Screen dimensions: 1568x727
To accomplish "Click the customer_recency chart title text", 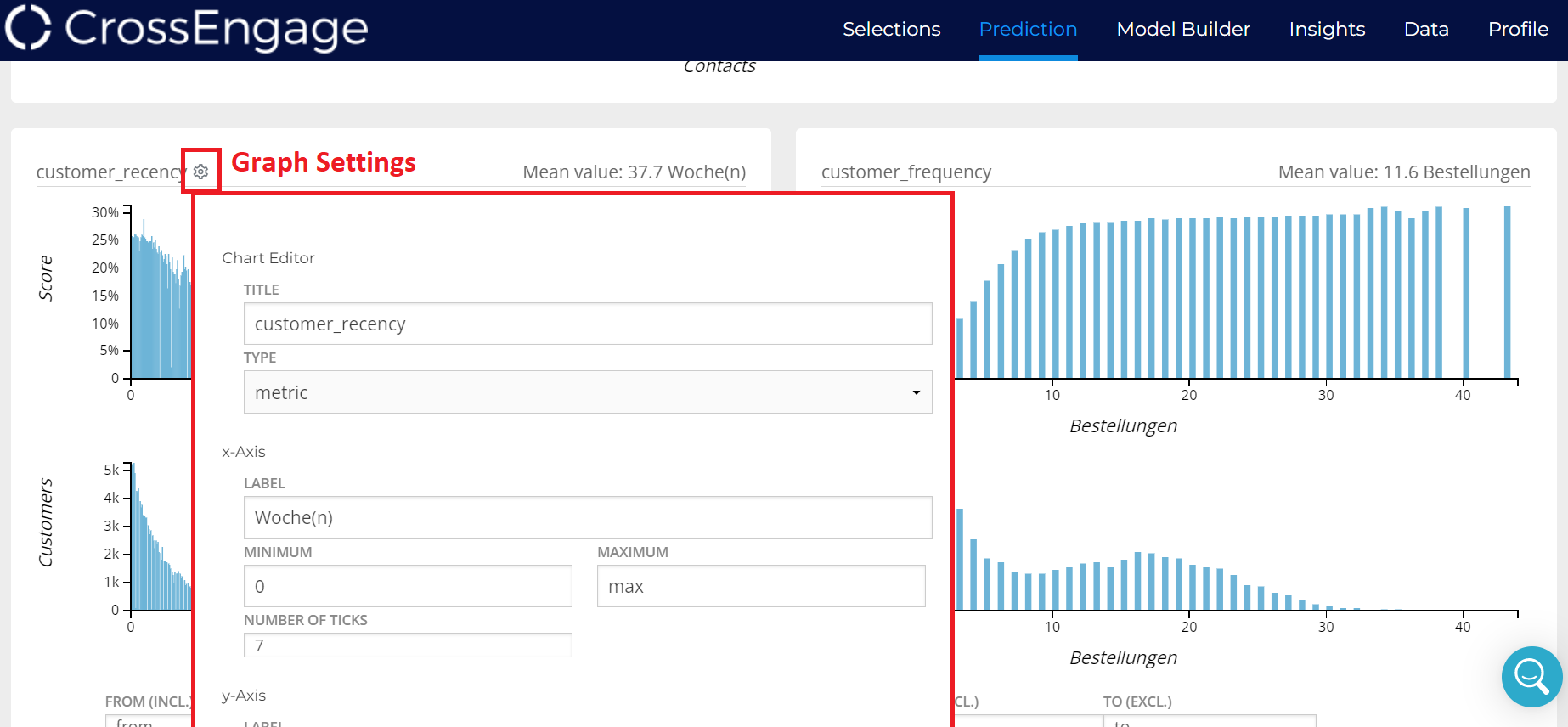I will (110, 172).
